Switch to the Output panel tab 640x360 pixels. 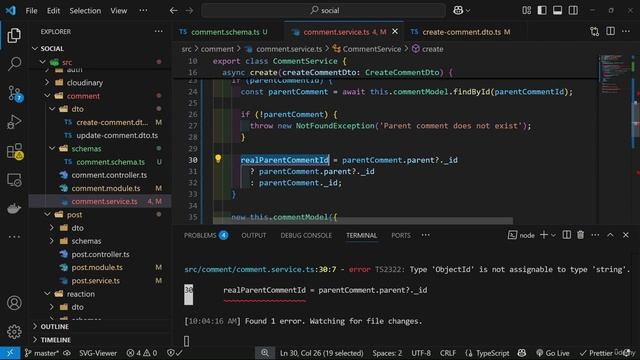click(253, 236)
